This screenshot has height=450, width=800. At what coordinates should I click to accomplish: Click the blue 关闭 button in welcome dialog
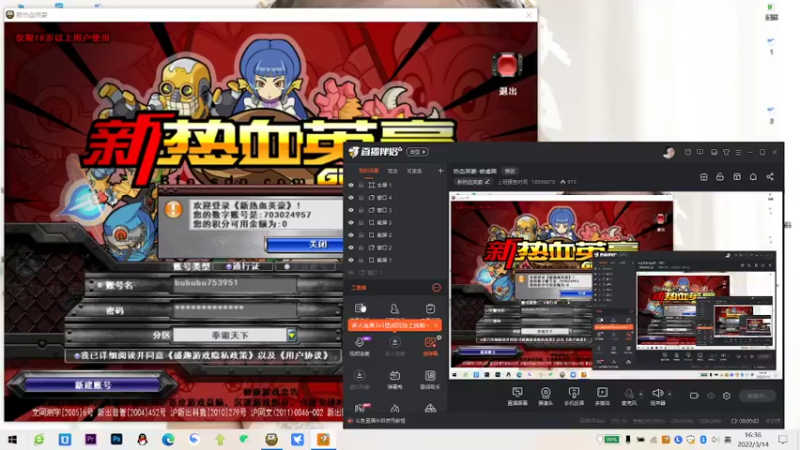coord(305,244)
